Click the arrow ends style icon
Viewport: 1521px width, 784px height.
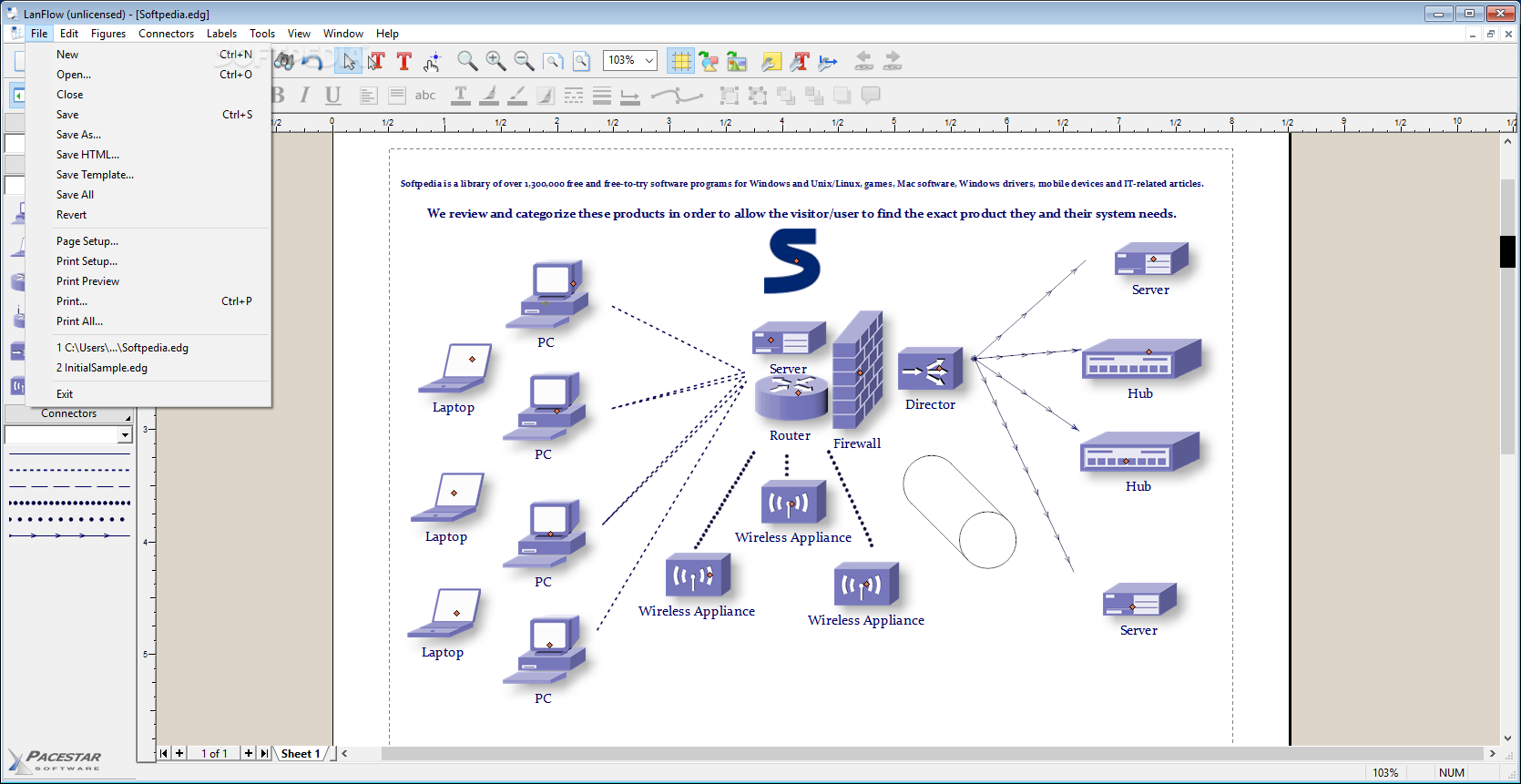pos(630,95)
